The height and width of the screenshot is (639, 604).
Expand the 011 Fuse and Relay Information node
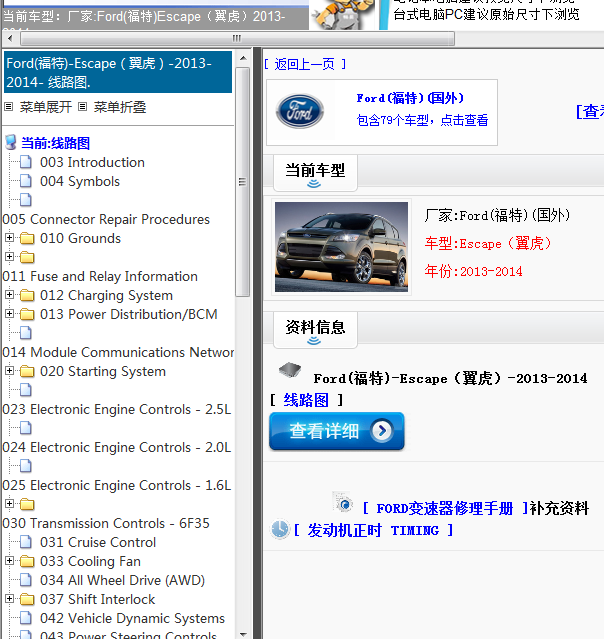coord(9,257)
